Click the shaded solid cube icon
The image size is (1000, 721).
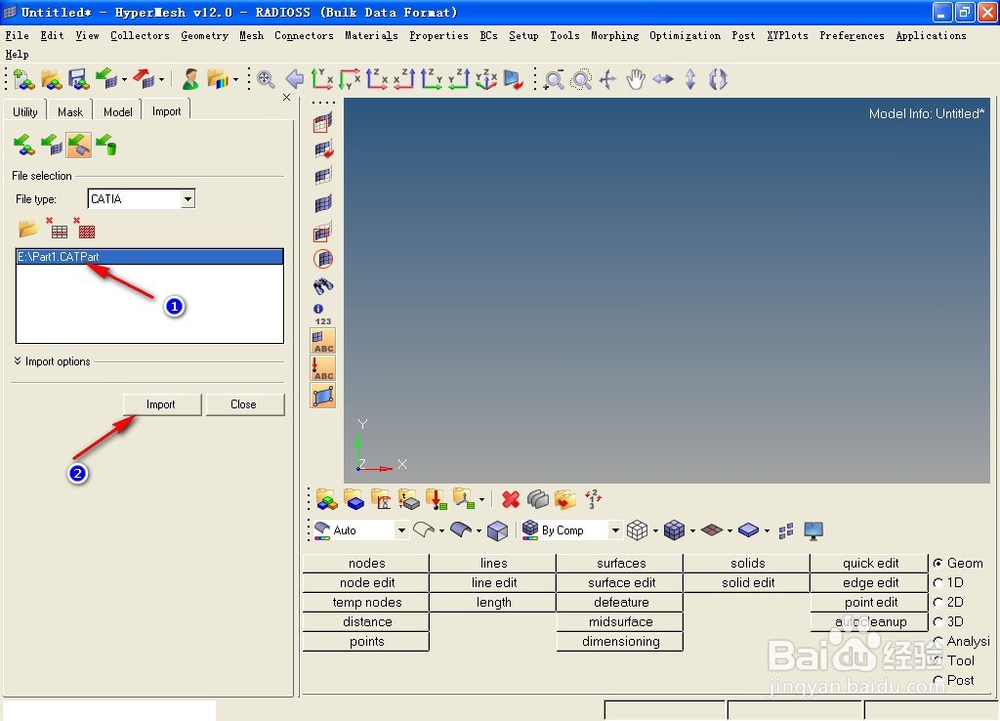pyautogui.click(x=497, y=530)
